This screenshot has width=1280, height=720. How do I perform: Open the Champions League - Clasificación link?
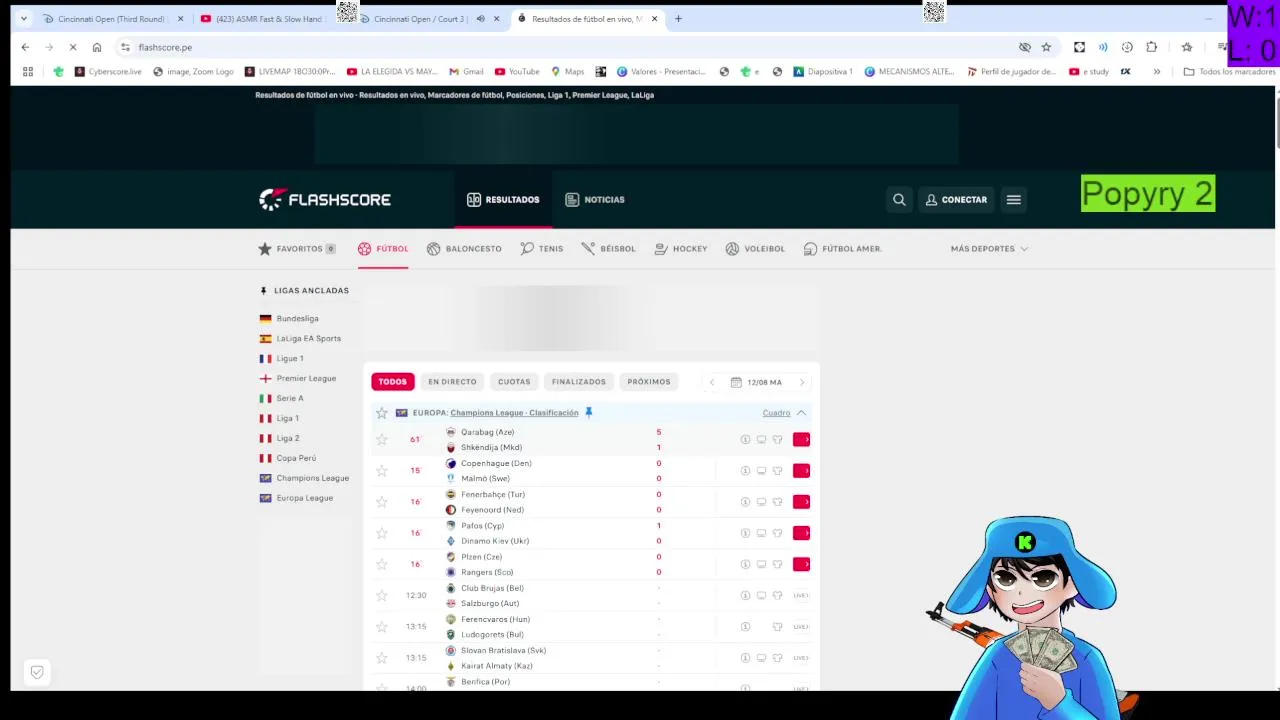(x=514, y=413)
